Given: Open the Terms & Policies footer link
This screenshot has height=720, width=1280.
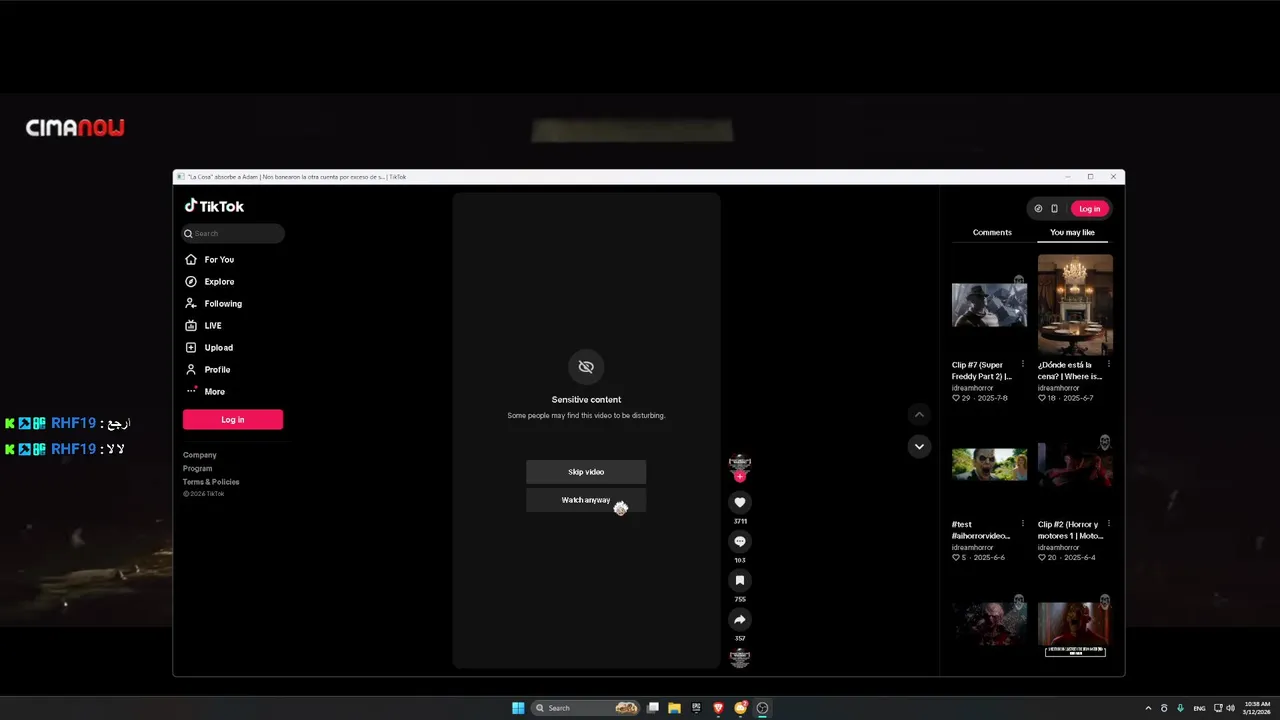Looking at the screenshot, I should [211, 482].
